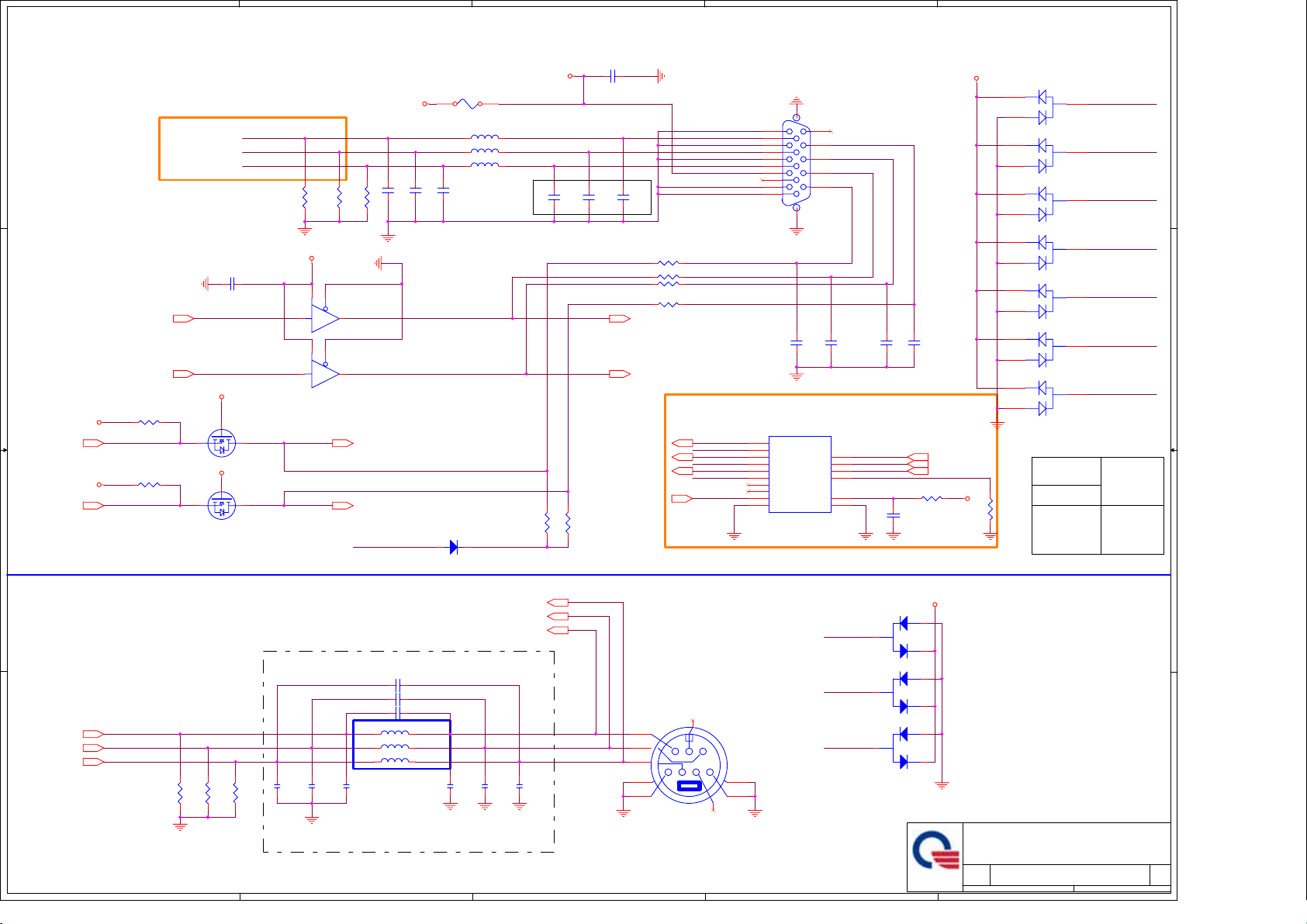This screenshot has width=1307, height=924.
Task: Click the bottom filled blue diode pair, lower section
Action: [x=901, y=748]
